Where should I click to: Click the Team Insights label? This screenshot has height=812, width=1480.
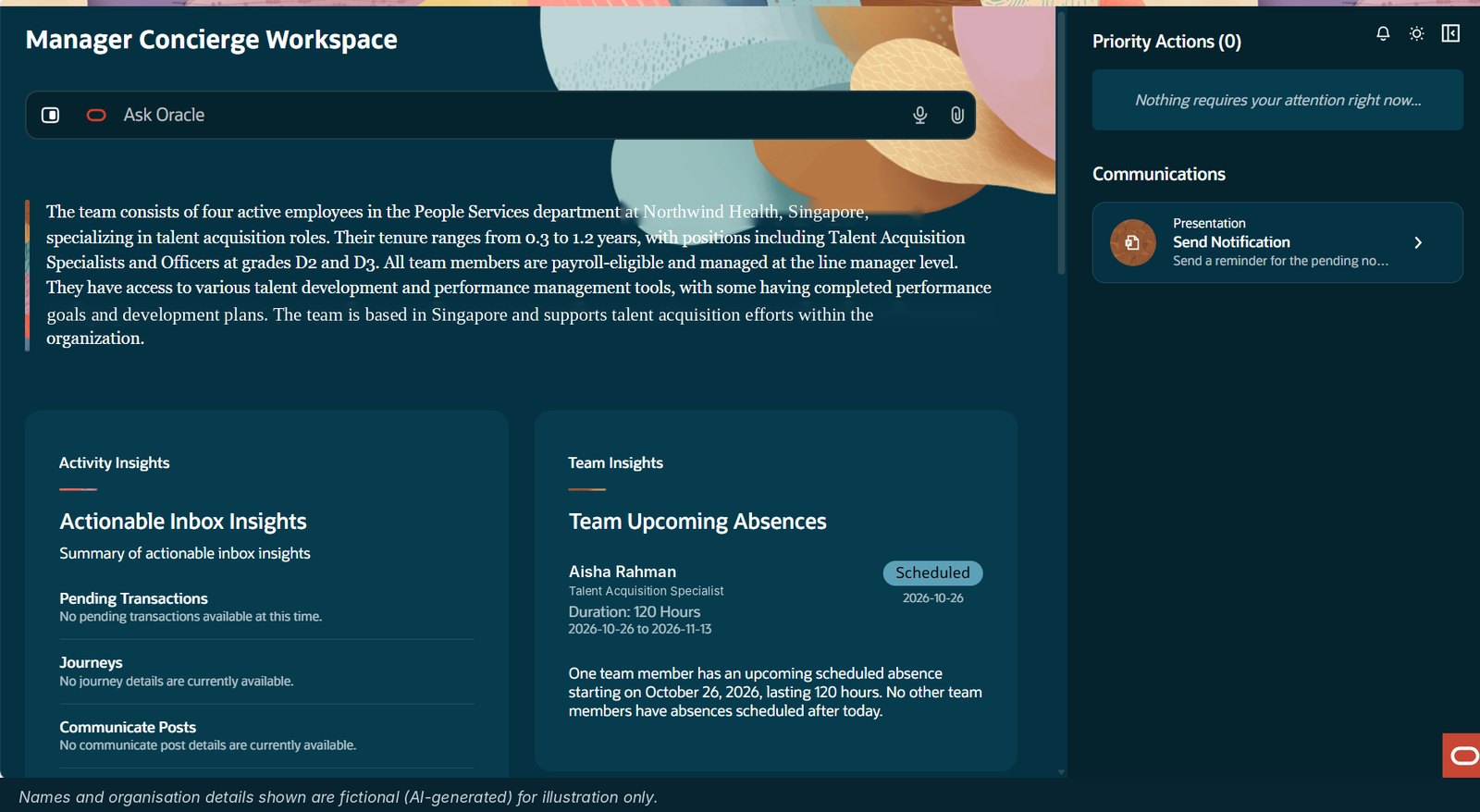(x=615, y=462)
